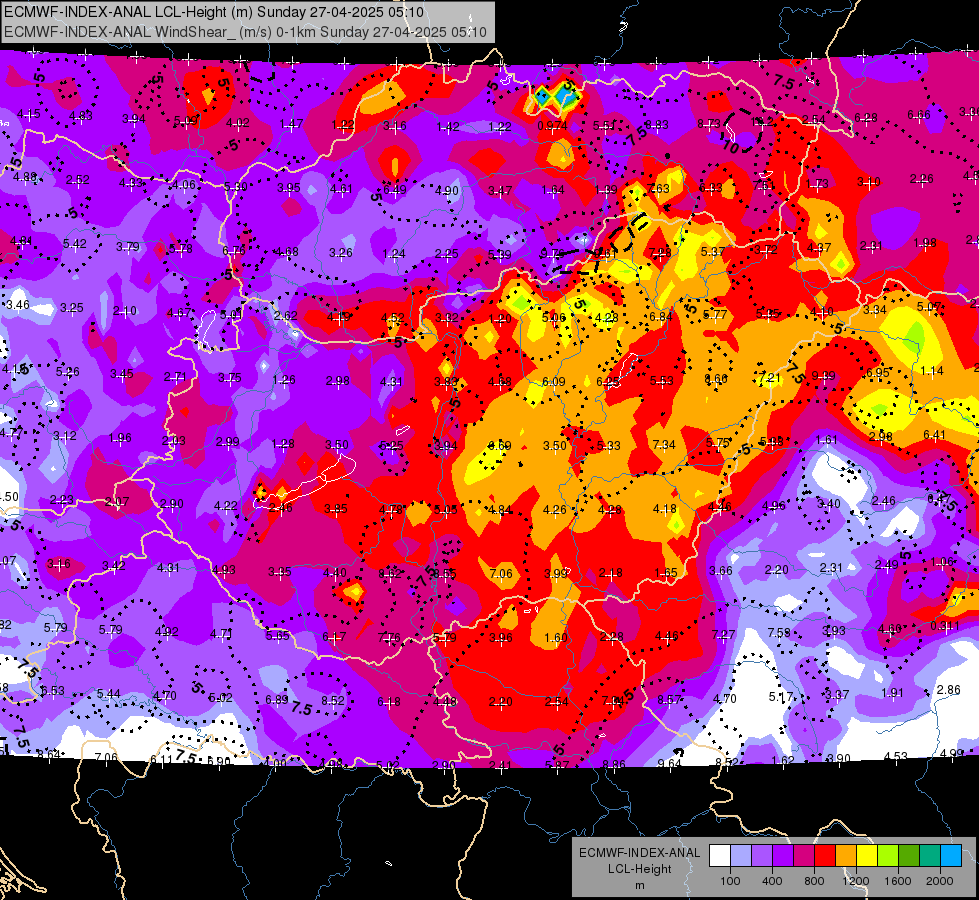
Task: Select the grid value 5.33
Action: (x=609, y=445)
